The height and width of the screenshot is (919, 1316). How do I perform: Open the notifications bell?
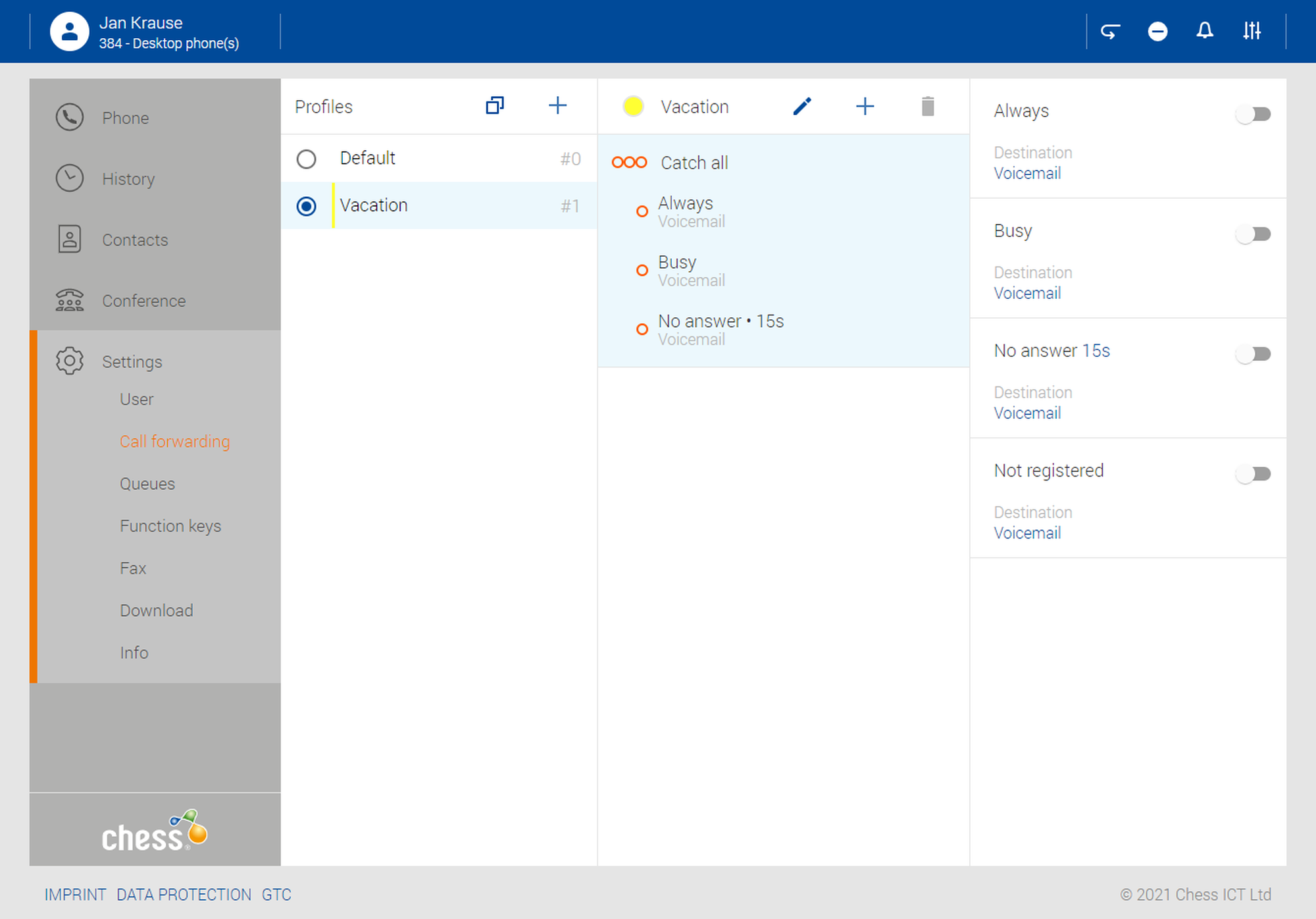(1204, 31)
